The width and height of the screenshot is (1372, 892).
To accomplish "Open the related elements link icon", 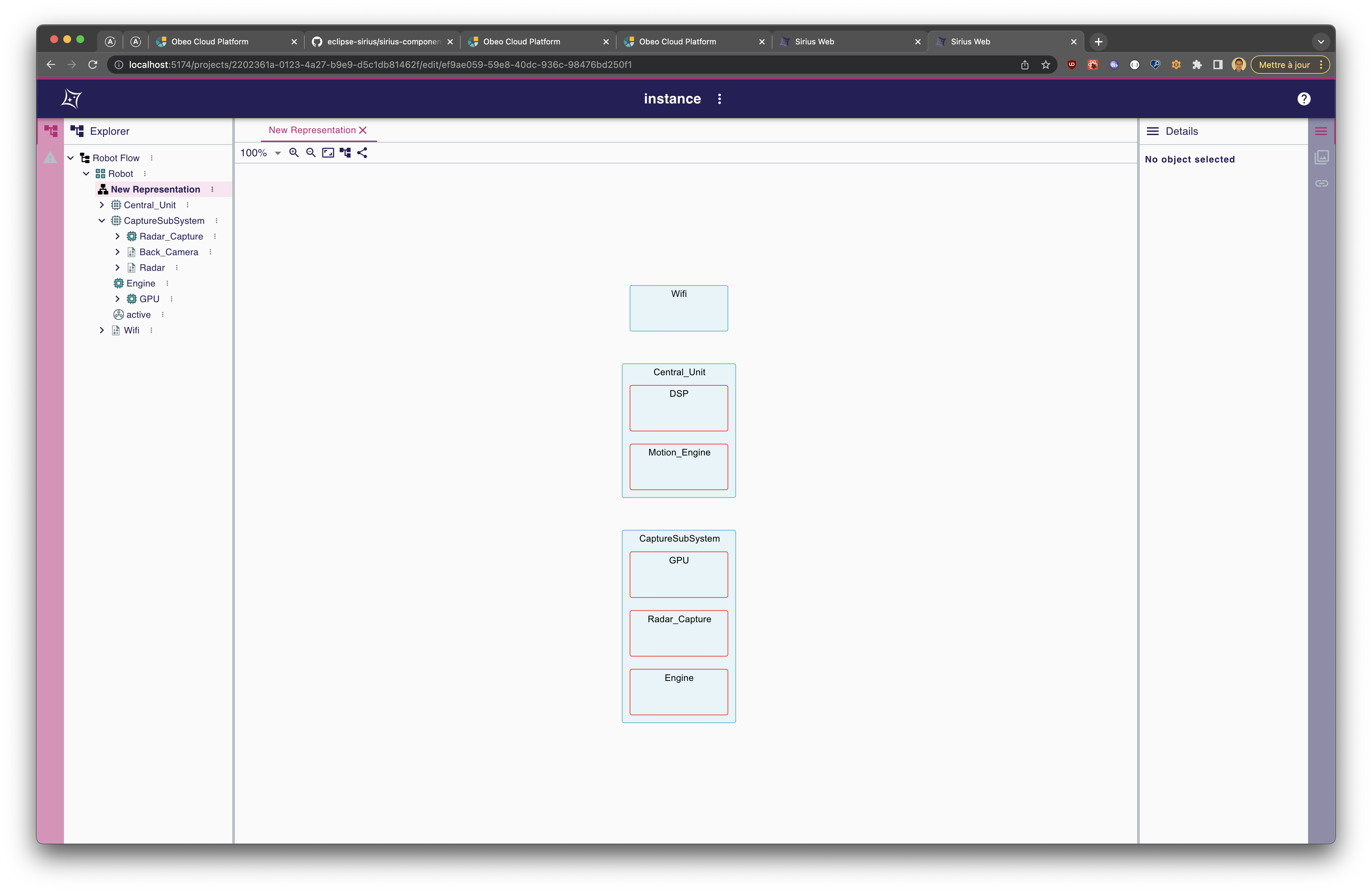I will point(1321,183).
